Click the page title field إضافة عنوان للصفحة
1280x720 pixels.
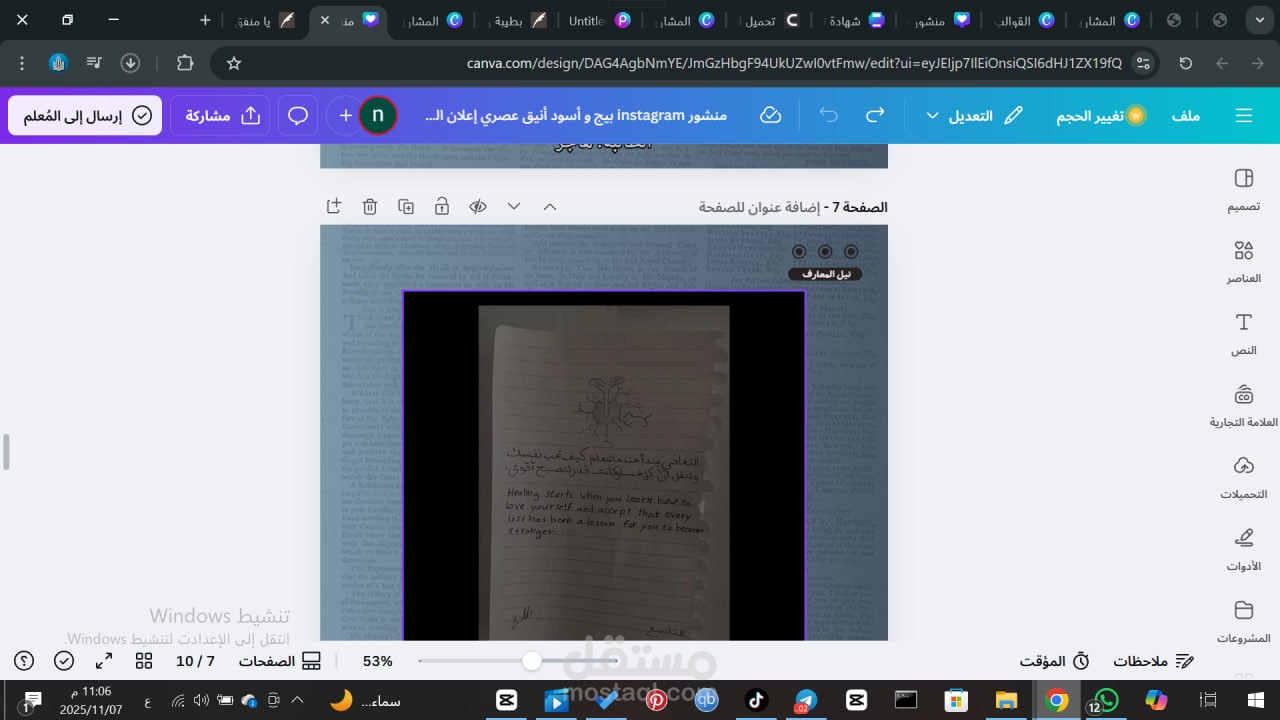tap(759, 207)
